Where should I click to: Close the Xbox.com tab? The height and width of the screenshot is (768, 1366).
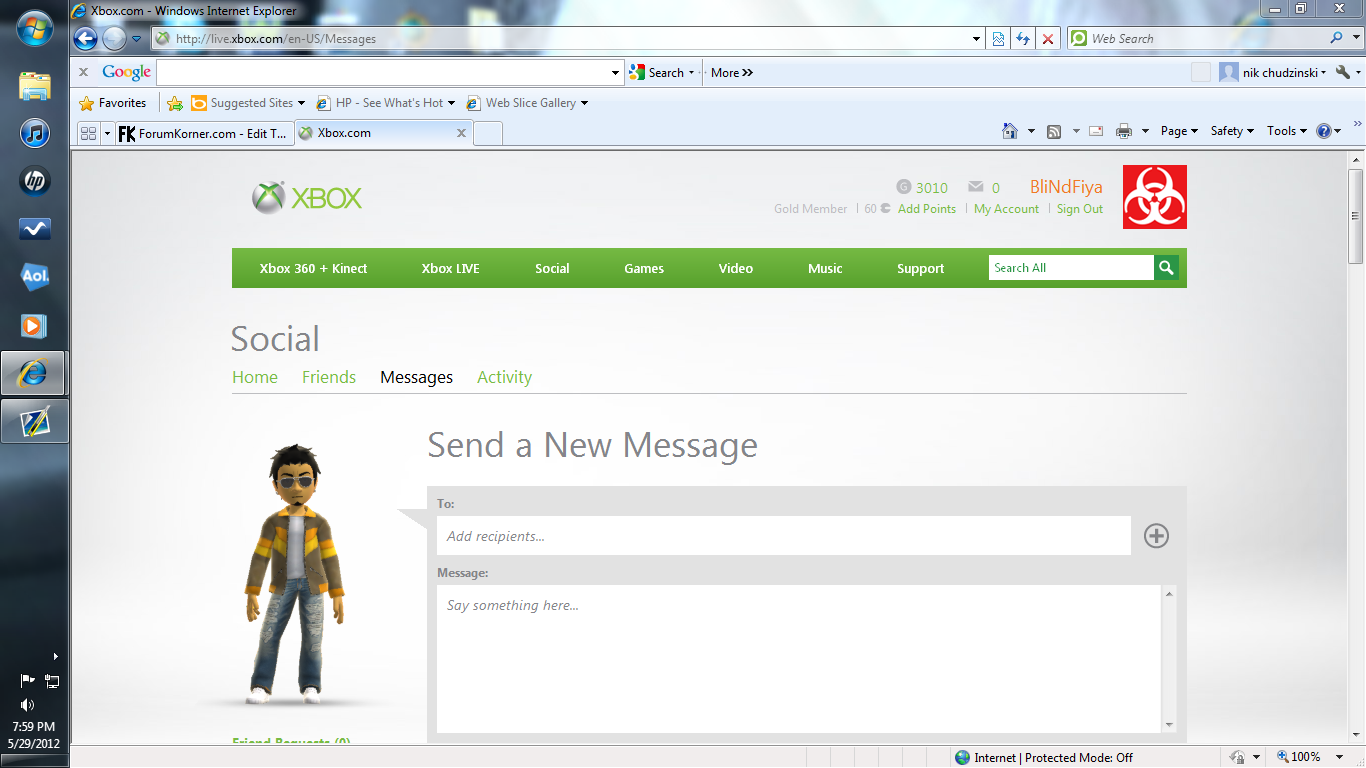(461, 133)
